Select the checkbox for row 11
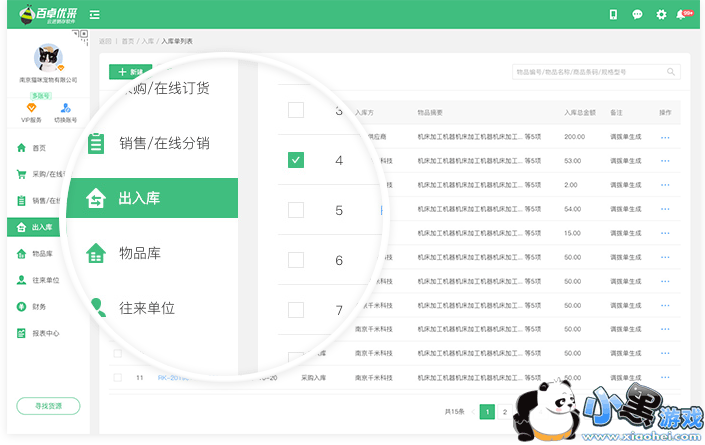The width and height of the screenshot is (705, 445). point(117,377)
